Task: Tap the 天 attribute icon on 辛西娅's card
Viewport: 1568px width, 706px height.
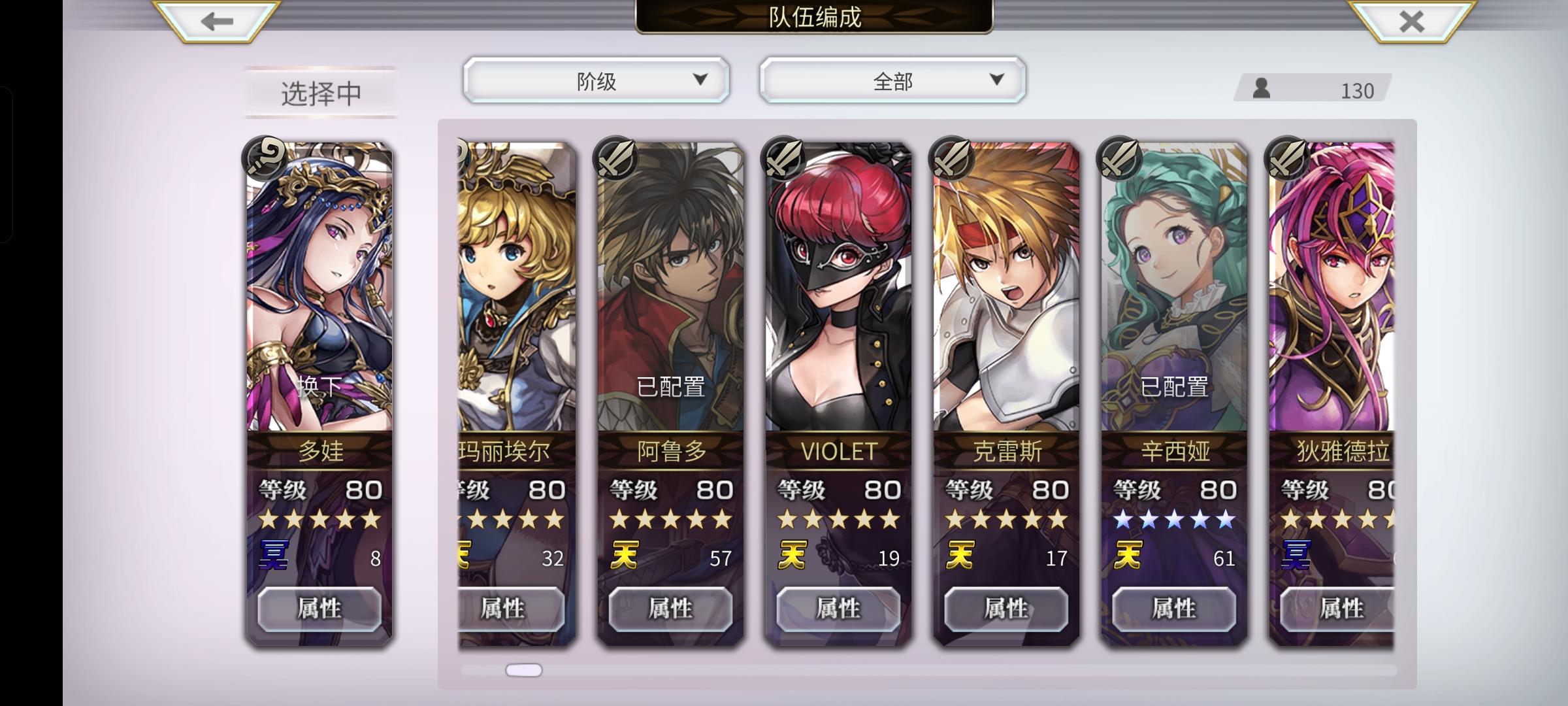Action: click(1128, 556)
